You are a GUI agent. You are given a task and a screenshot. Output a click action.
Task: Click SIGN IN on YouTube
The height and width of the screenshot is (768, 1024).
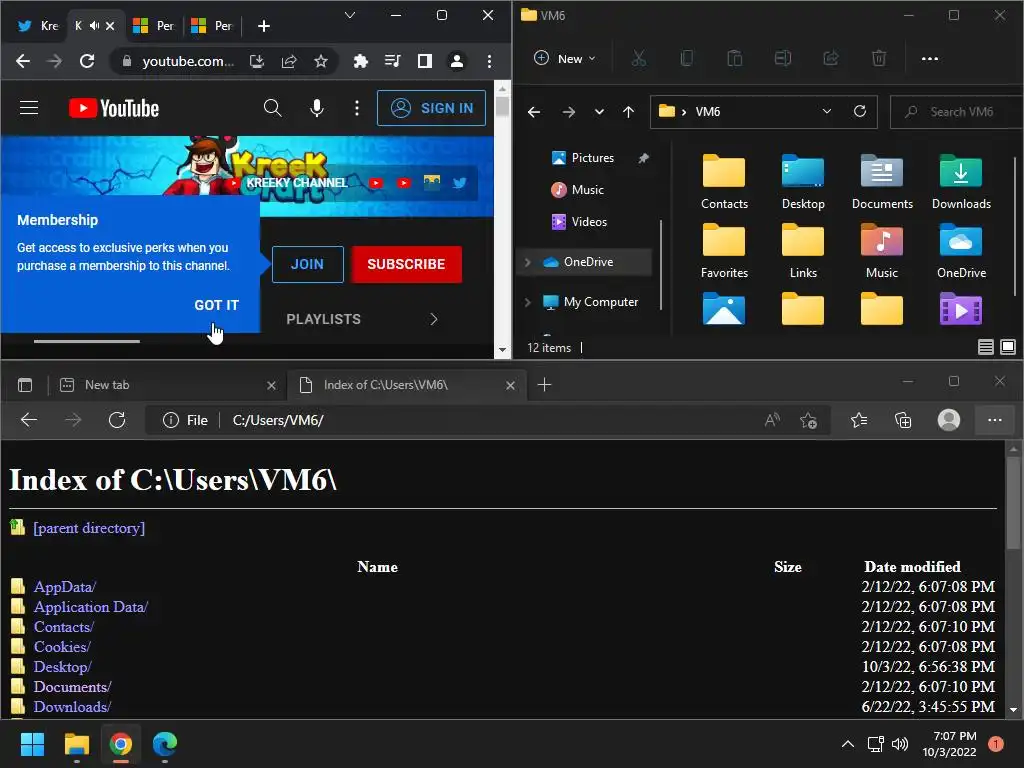click(x=431, y=108)
